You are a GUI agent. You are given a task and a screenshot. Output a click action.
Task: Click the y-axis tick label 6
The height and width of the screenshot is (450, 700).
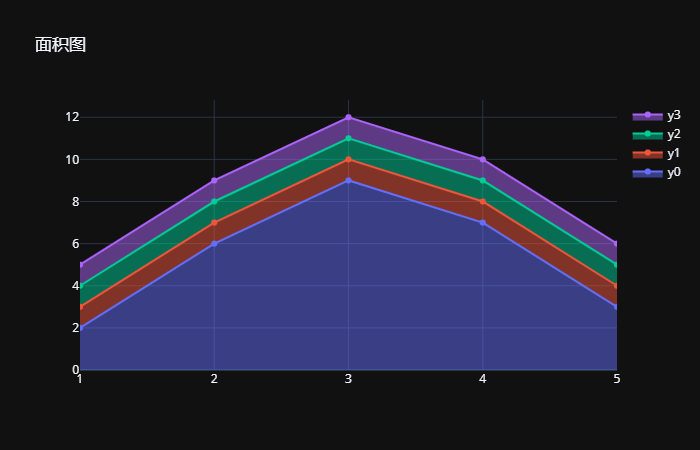75,244
